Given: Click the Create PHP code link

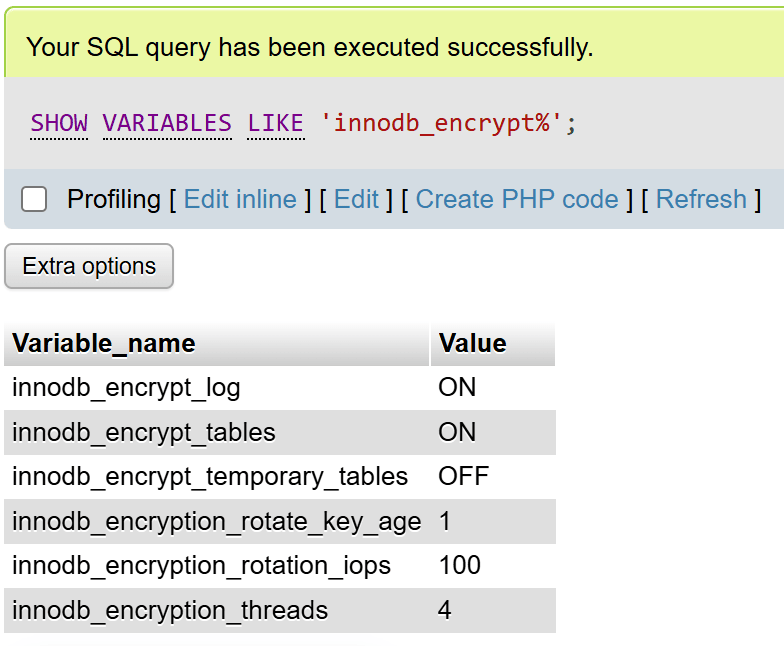Looking at the screenshot, I should pyautogui.click(x=517, y=199).
